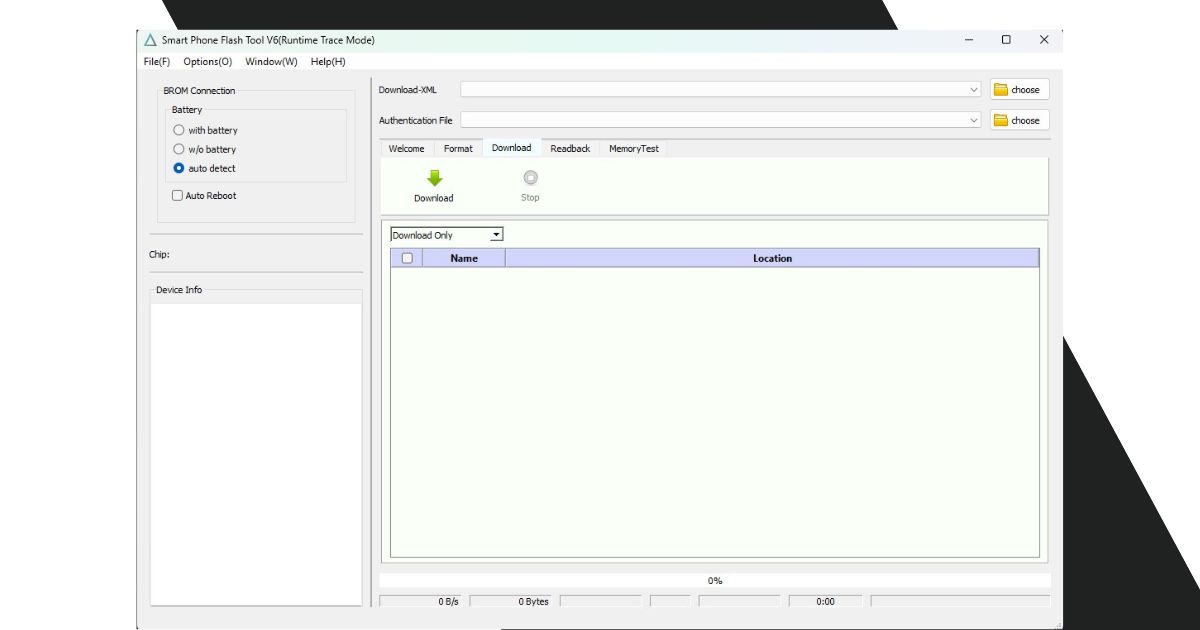Viewport: 1200px width, 630px height.
Task: Click the BROM Connection group label
Action: [x=199, y=91]
